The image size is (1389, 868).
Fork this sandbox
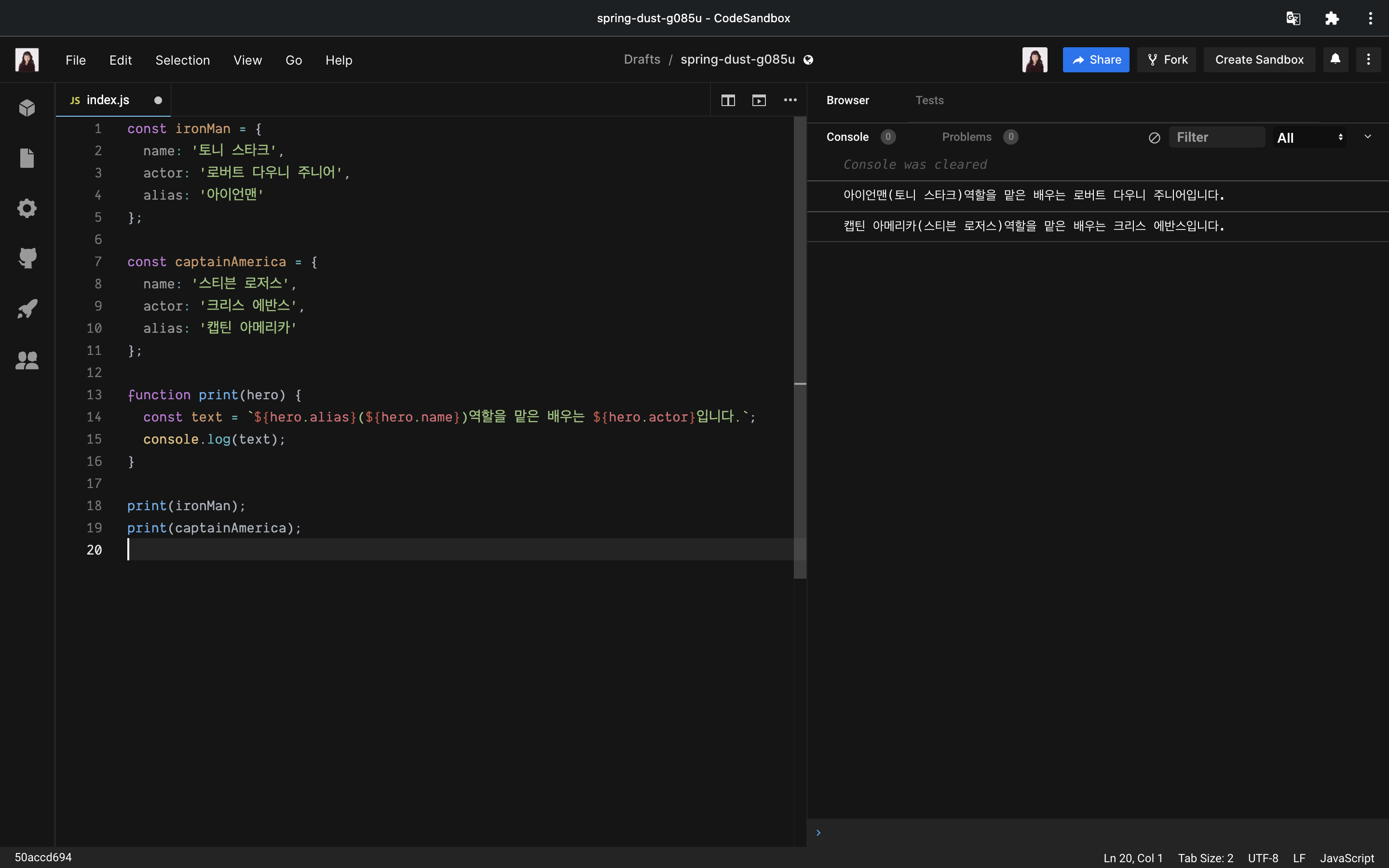tap(1167, 60)
